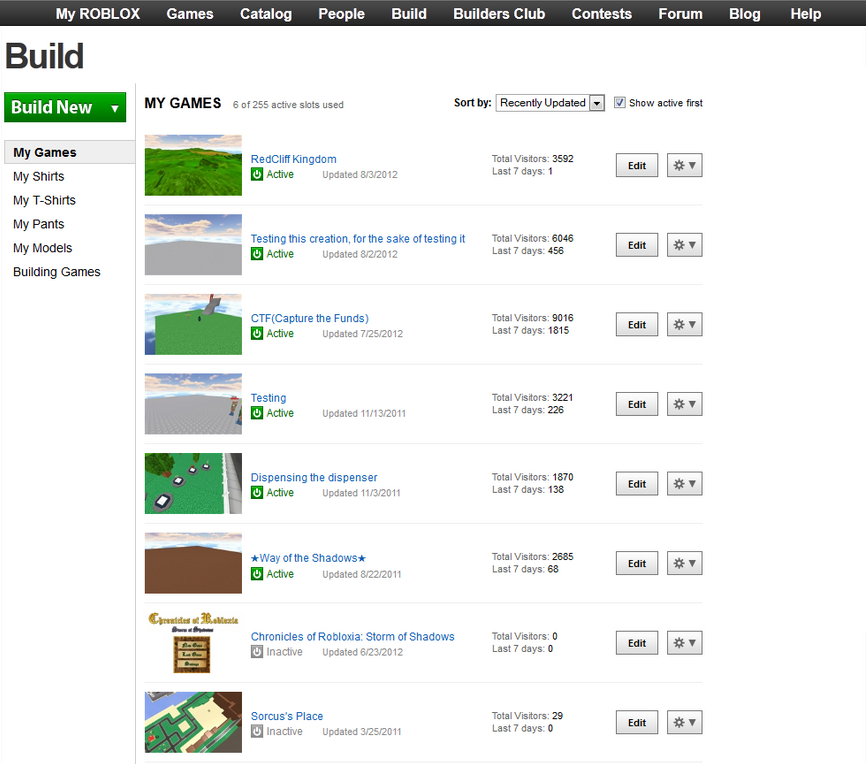Open gear settings menu for RedCliff Kingdom

[x=684, y=165]
